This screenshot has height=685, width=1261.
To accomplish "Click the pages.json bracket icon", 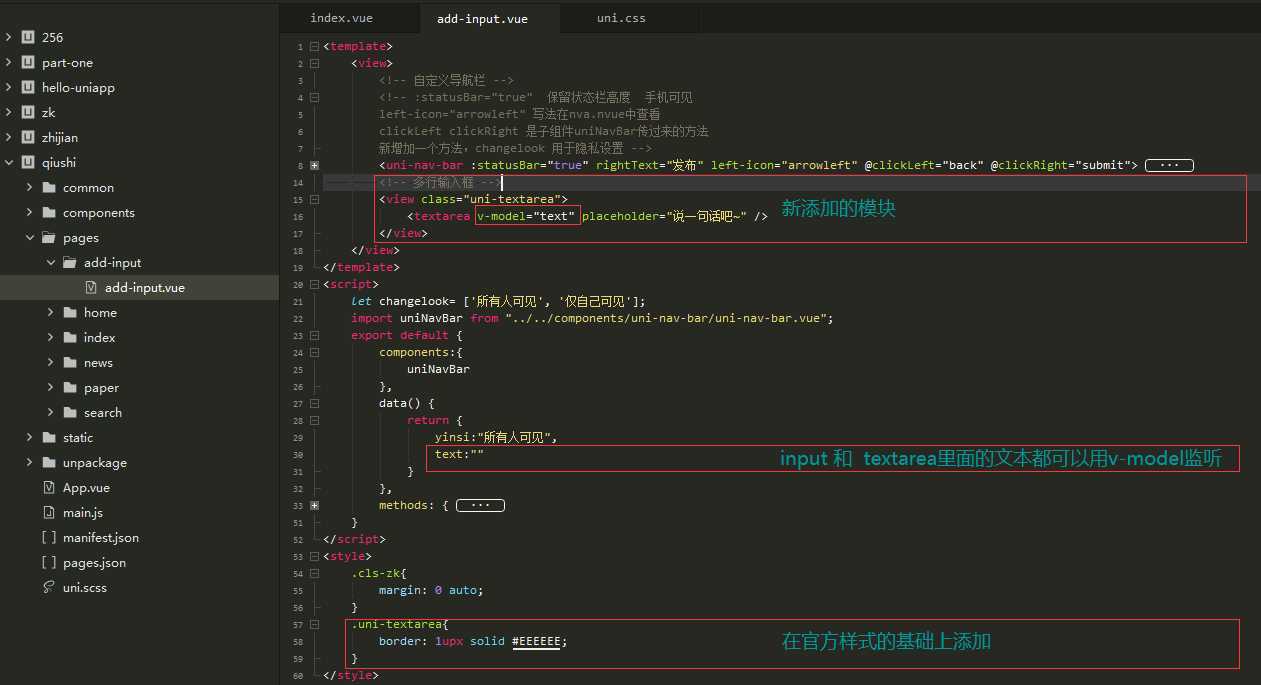I will click(x=49, y=562).
